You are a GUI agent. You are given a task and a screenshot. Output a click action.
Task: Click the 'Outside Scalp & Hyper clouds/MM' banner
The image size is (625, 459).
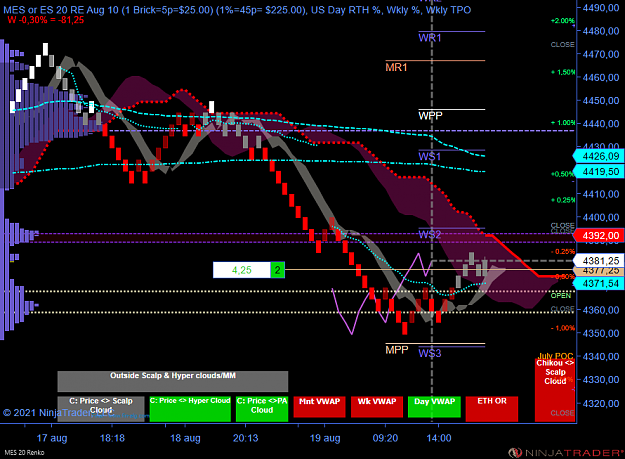tap(173, 381)
